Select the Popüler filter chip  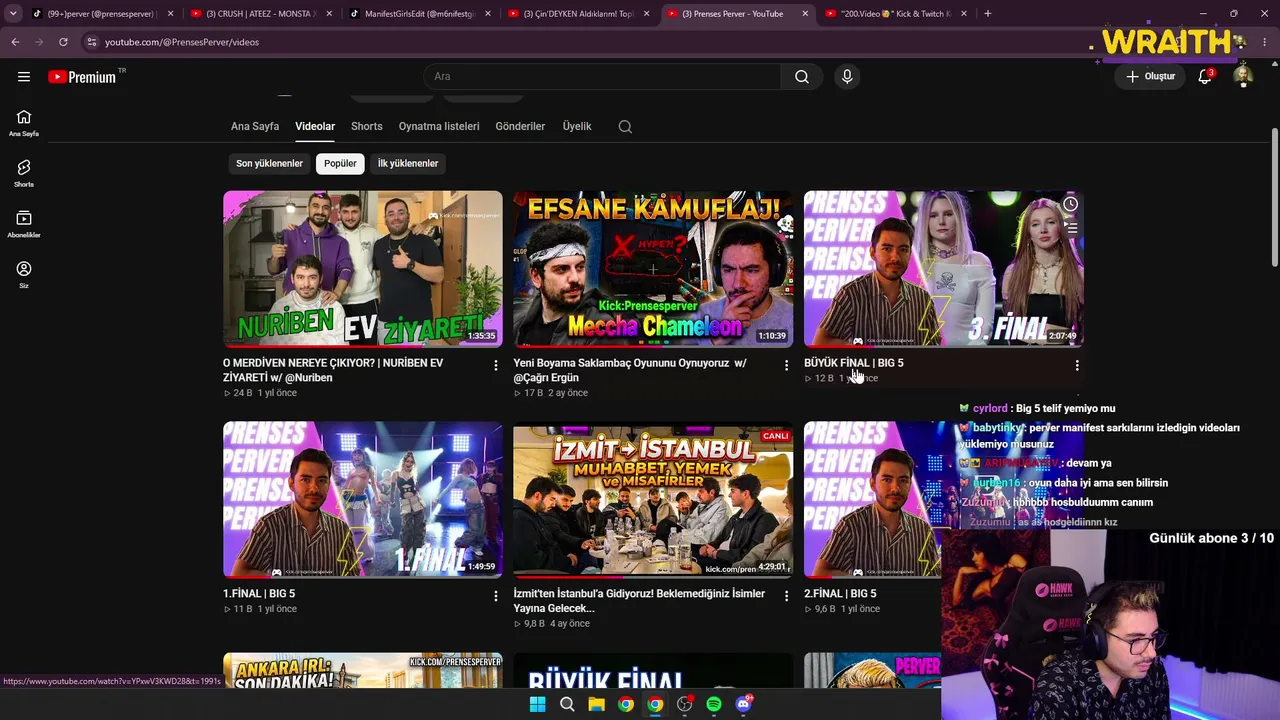pos(340,163)
